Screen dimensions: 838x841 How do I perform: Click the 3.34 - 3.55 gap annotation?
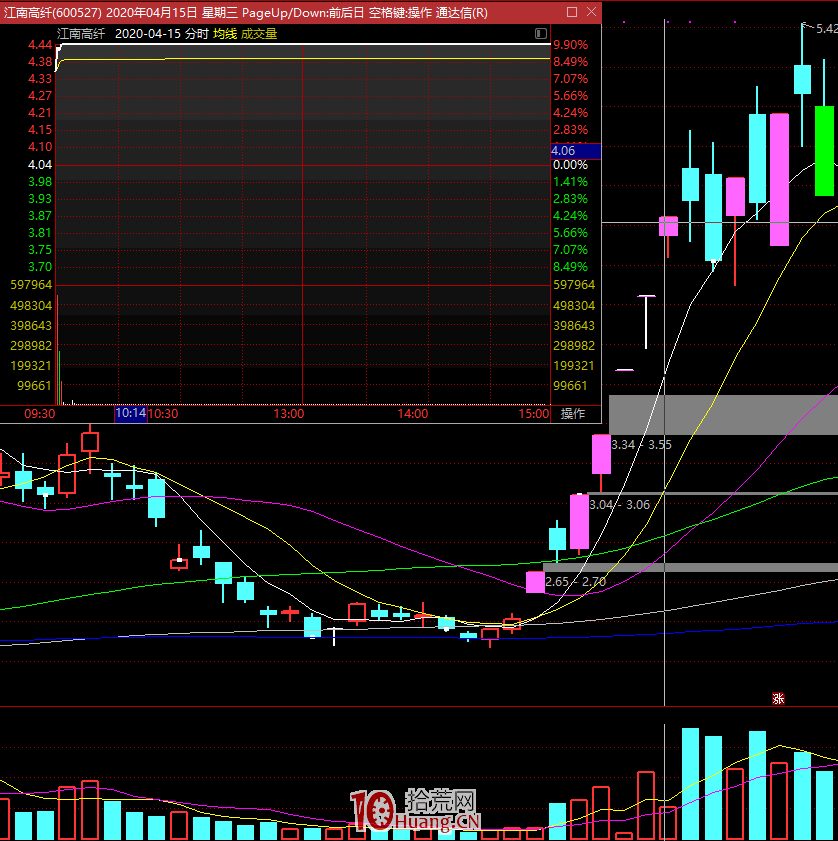pyautogui.click(x=641, y=445)
